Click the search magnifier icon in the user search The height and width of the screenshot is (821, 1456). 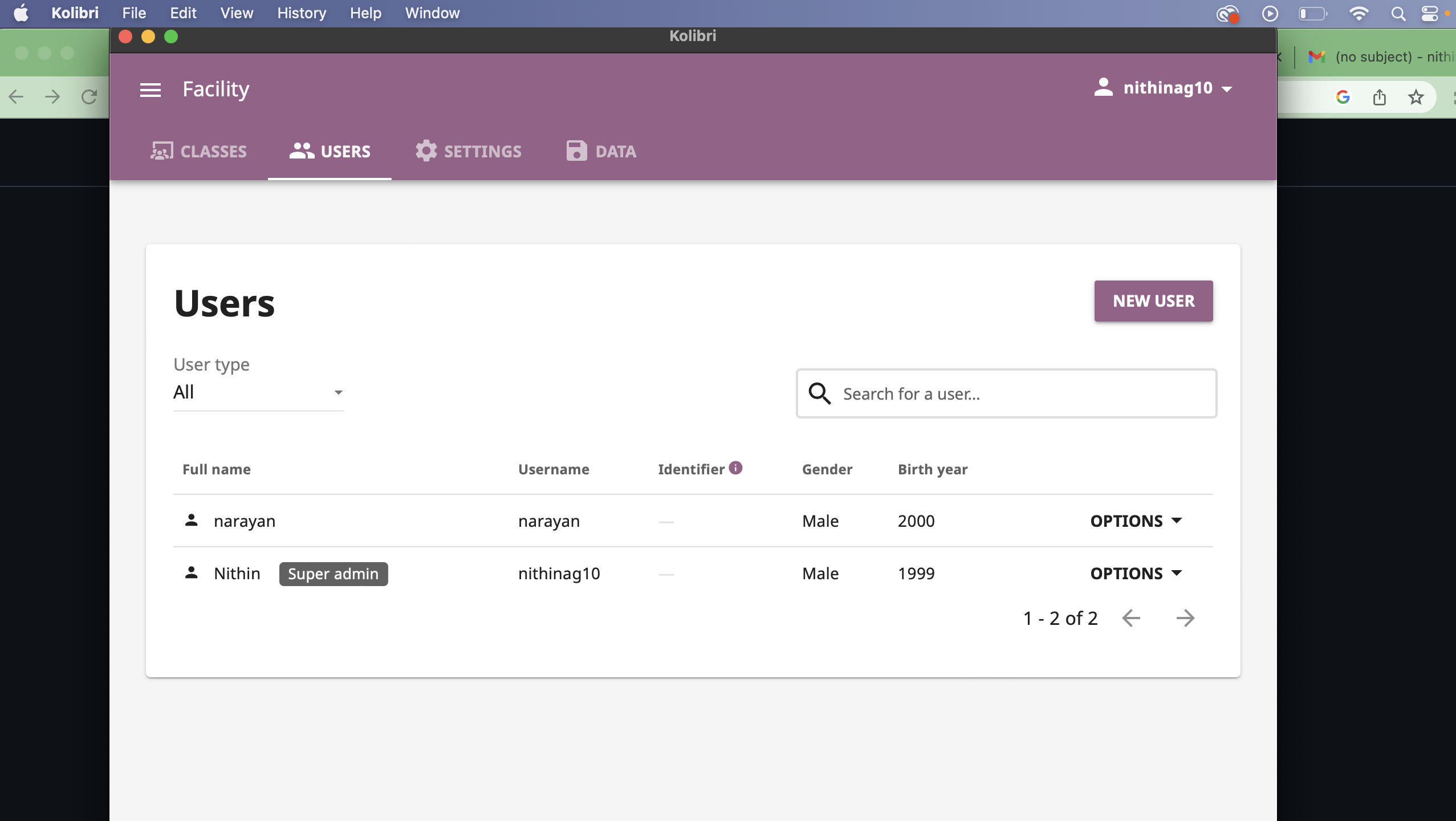point(819,393)
